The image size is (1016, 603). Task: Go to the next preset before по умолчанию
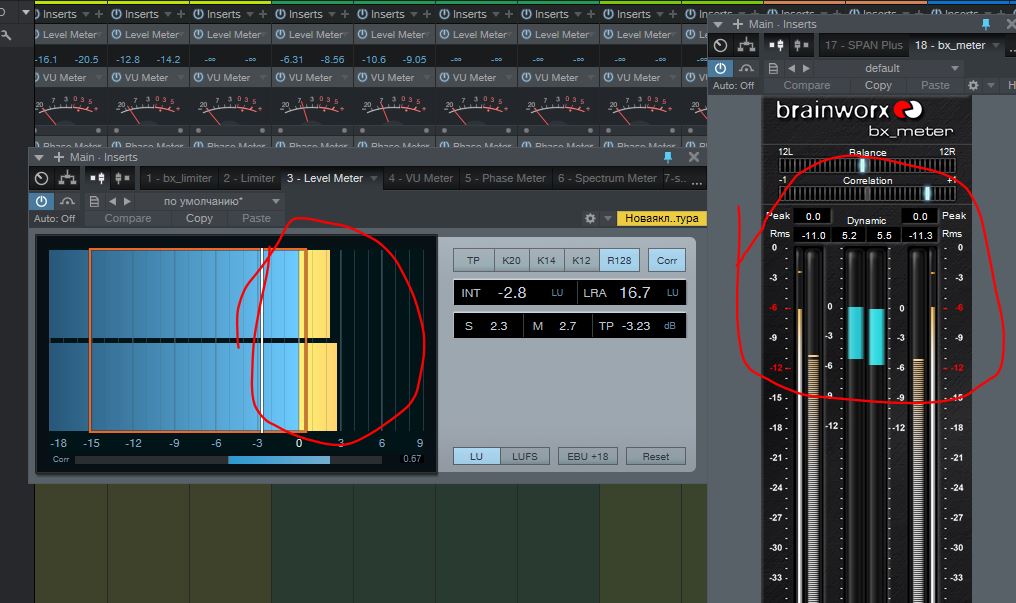point(127,201)
